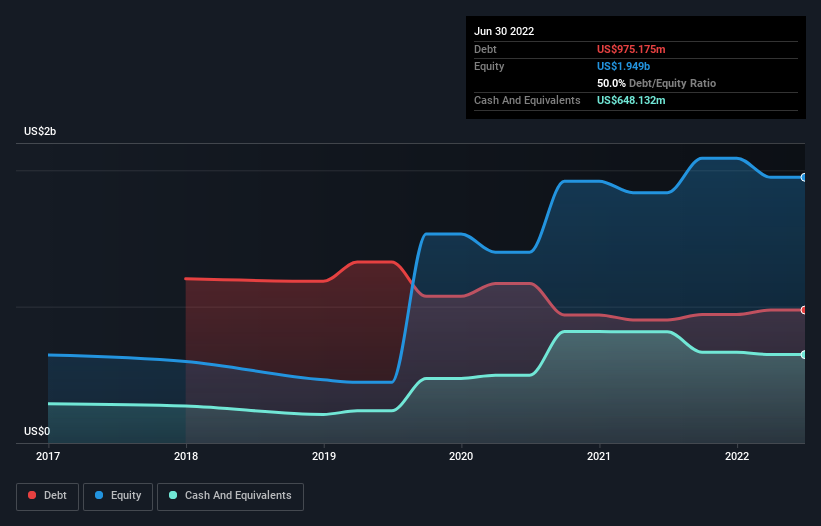The height and width of the screenshot is (526, 821).
Task: Click the Debt row label in tooltip
Action: coord(485,49)
